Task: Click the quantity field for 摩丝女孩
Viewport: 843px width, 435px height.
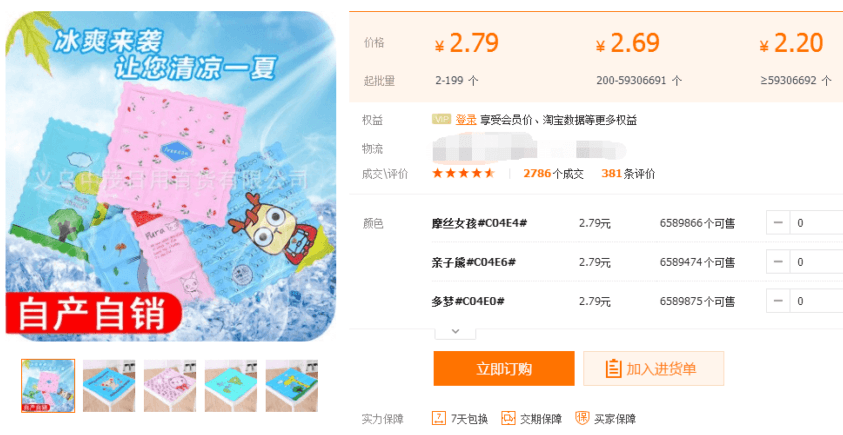Action: pyautogui.click(x=816, y=223)
